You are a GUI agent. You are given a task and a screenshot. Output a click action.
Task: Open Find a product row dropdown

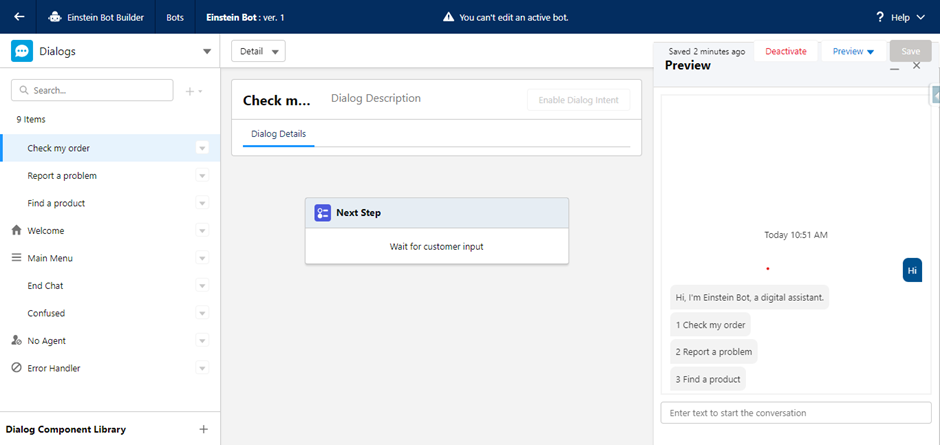[x=202, y=203]
